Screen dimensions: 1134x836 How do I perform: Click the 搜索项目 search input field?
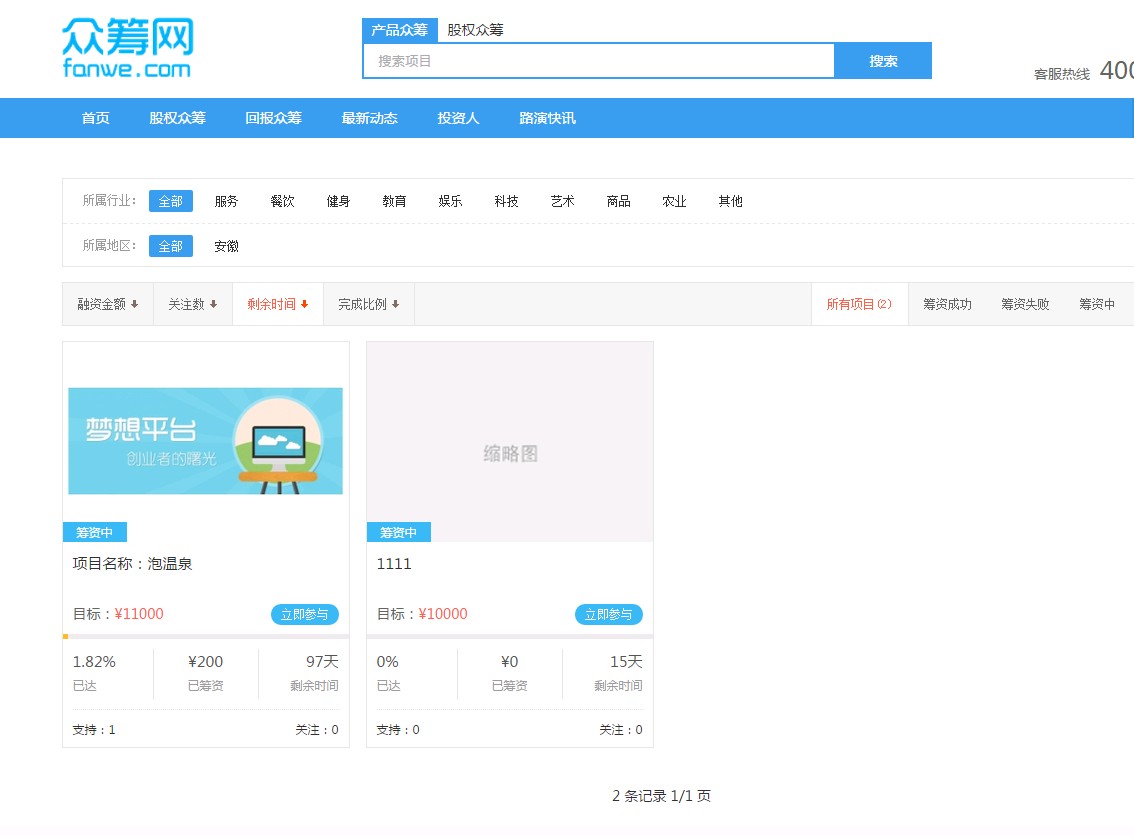point(598,61)
